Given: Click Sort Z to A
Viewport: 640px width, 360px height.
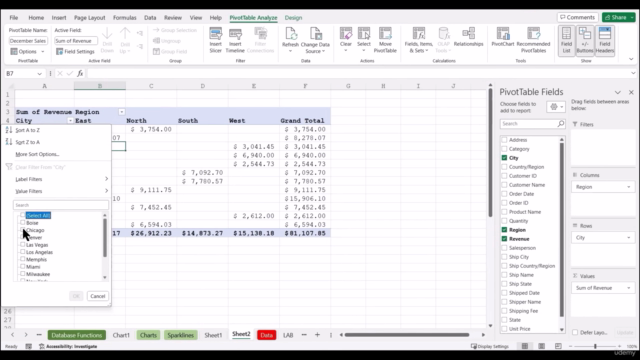Looking at the screenshot, I should pos(27,142).
